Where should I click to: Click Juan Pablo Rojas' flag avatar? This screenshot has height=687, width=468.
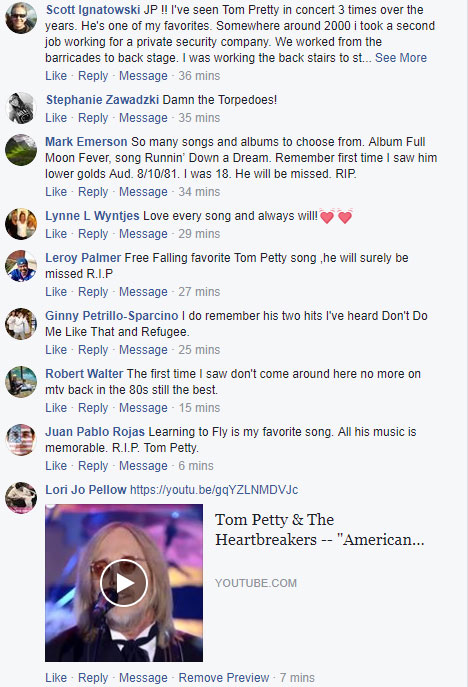[21, 440]
